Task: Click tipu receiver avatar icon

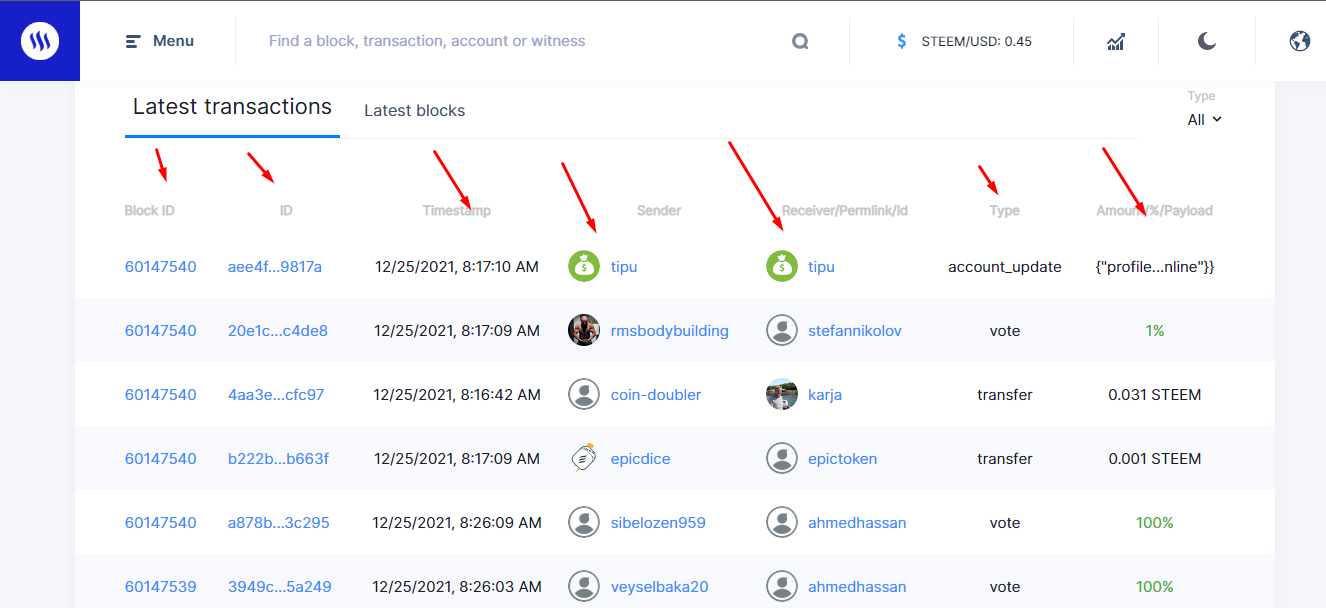Action: pyautogui.click(x=782, y=267)
